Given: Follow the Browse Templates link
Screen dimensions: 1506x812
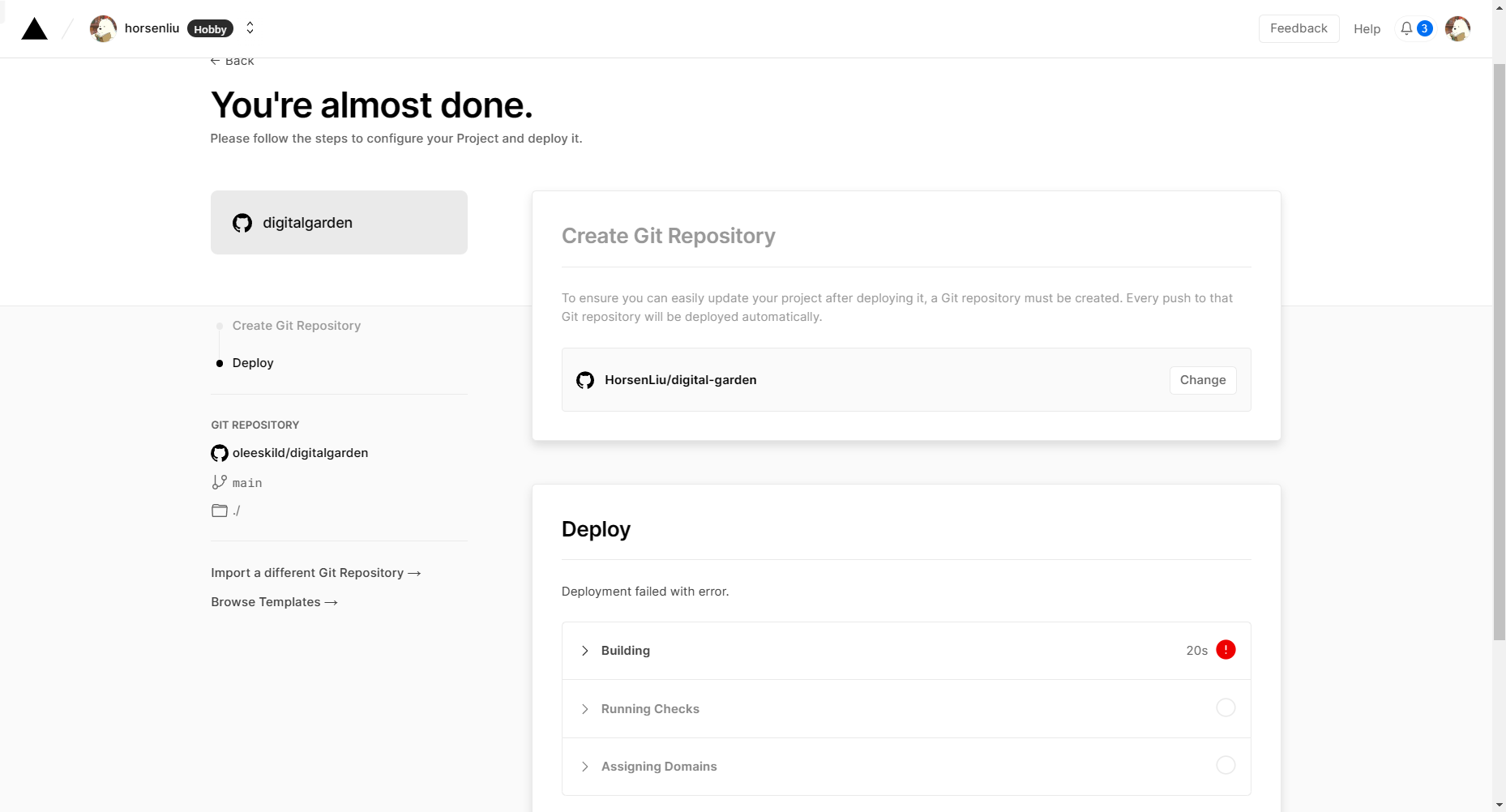Looking at the screenshot, I should click(x=273, y=601).
